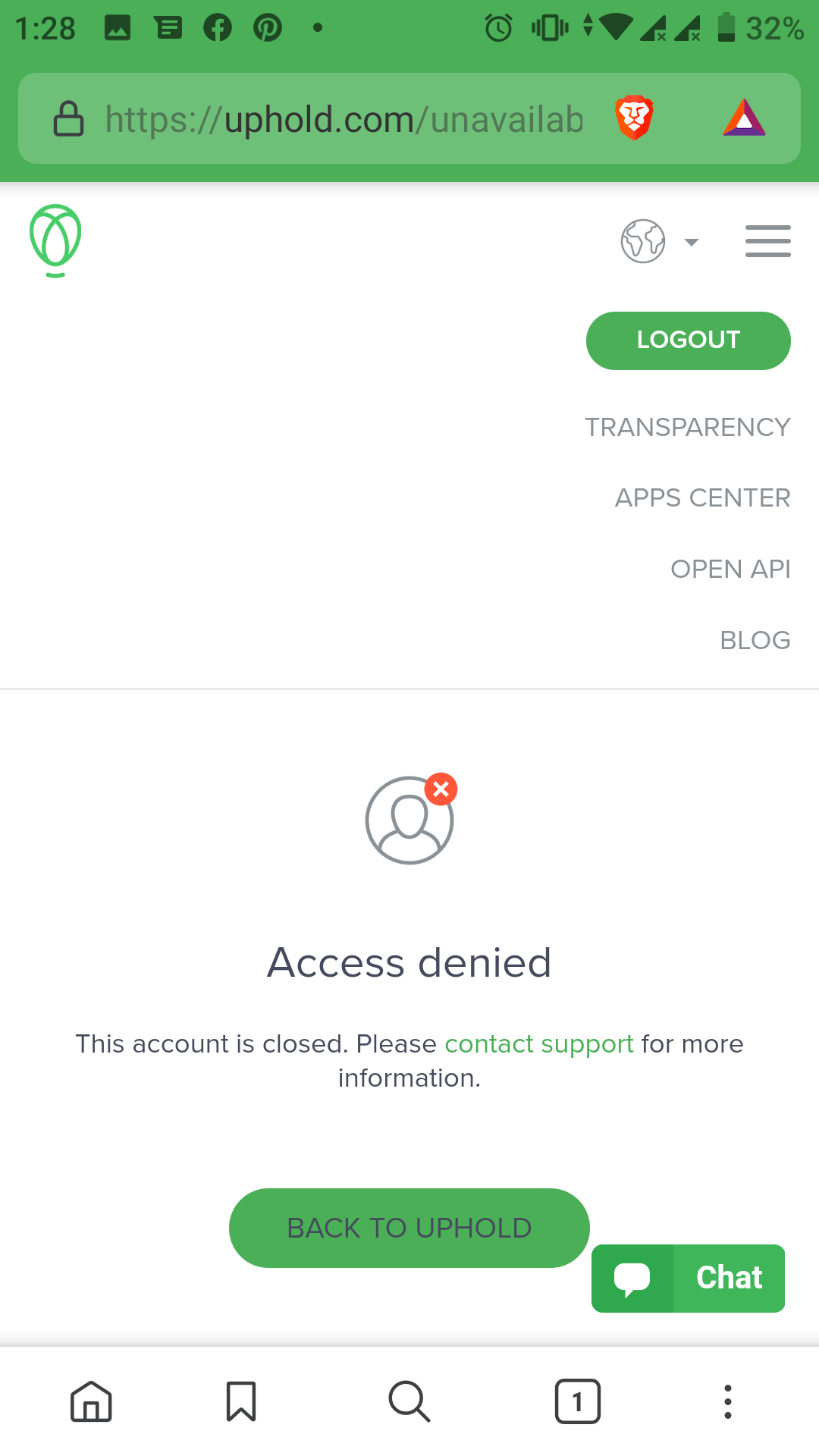Open the Brave Rewards triangle icon
The width and height of the screenshot is (819, 1456).
point(745,118)
